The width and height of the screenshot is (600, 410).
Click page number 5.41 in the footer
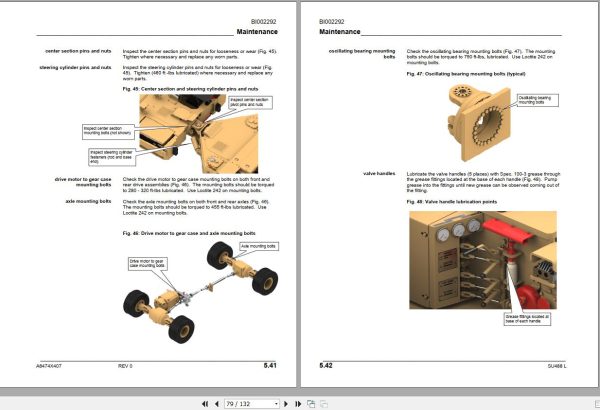pyautogui.click(x=270, y=366)
